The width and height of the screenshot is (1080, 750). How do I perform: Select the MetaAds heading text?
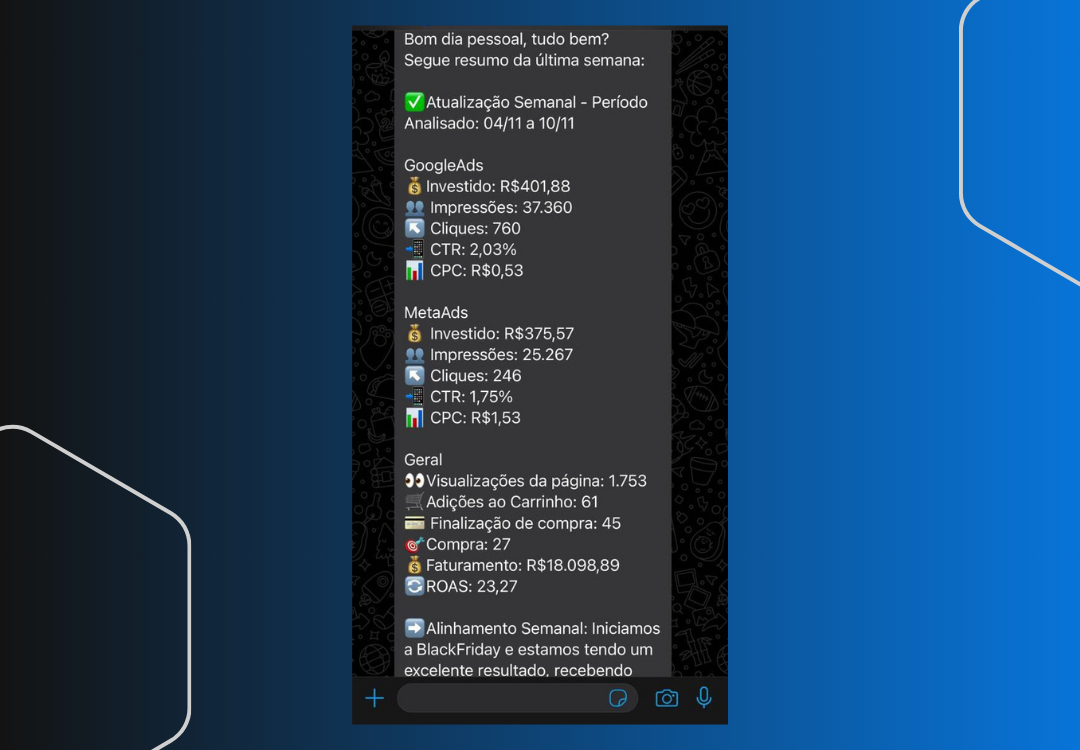click(x=436, y=313)
